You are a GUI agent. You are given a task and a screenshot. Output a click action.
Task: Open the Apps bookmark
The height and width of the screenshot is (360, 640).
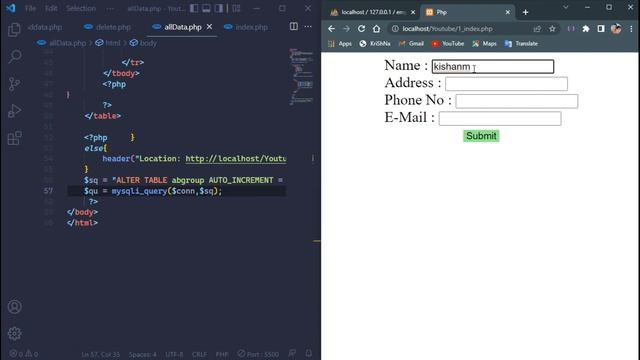click(x=340, y=43)
